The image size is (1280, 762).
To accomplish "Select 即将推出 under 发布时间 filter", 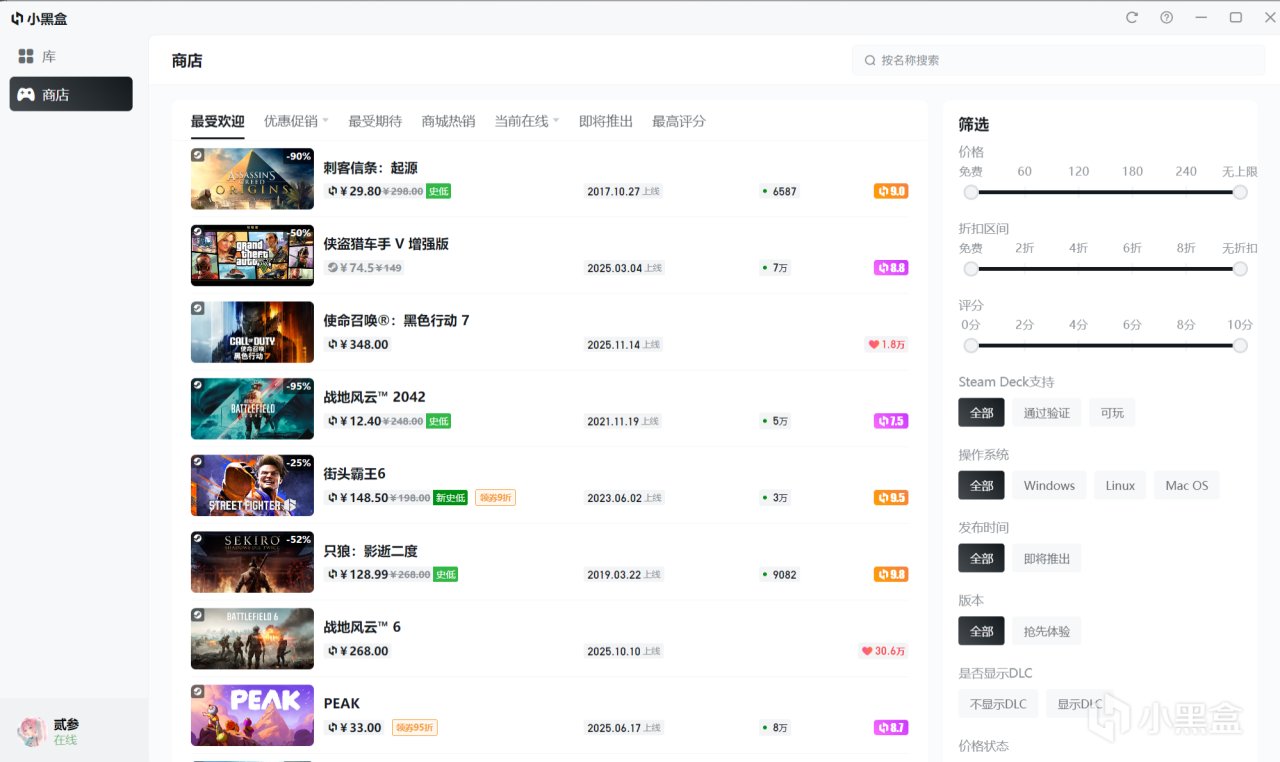I will point(1046,559).
